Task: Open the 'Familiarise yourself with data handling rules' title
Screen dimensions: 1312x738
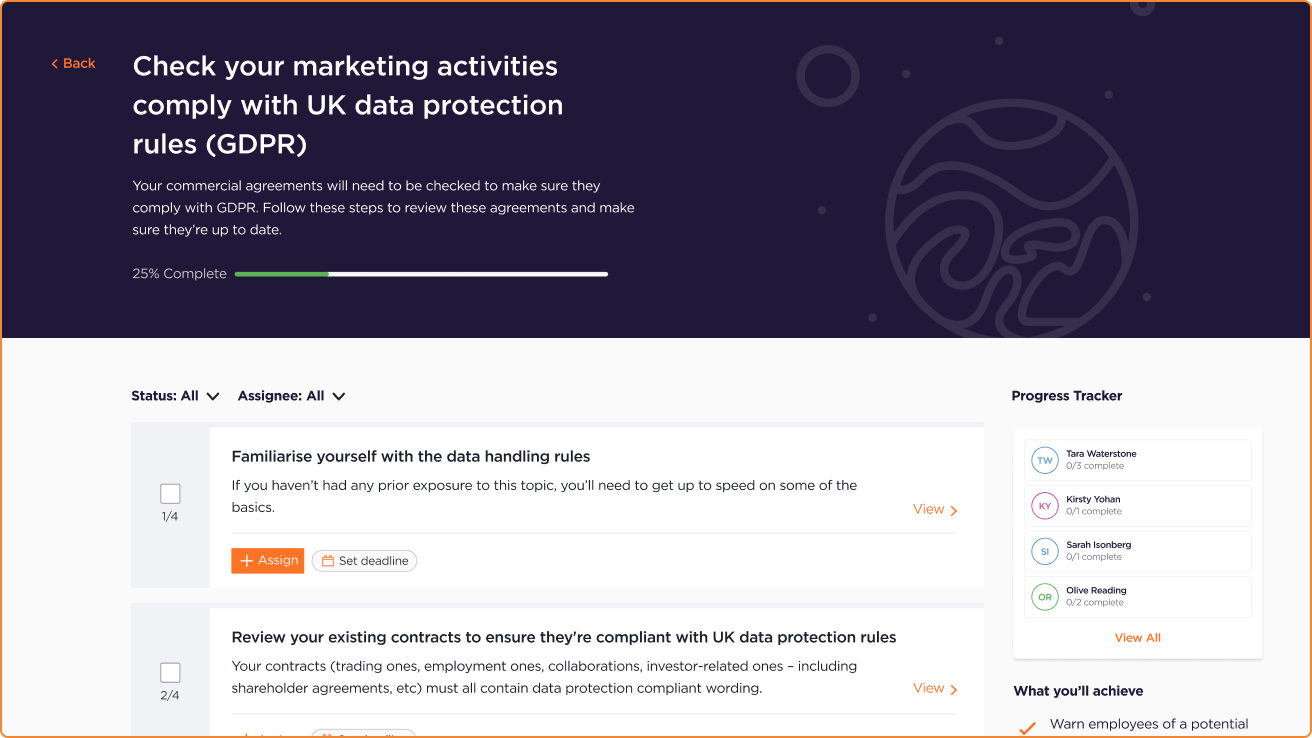Action: point(411,457)
